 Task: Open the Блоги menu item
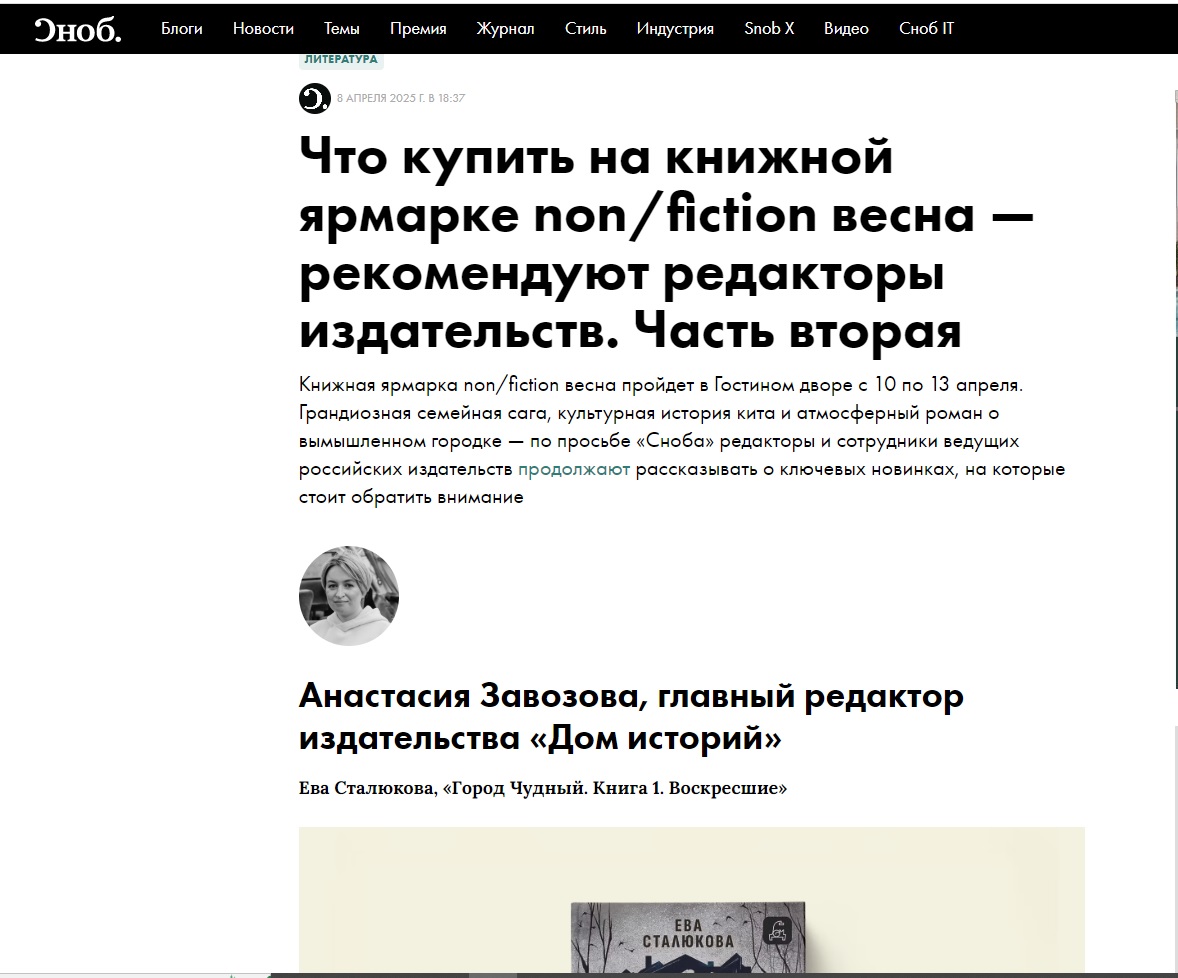click(182, 29)
